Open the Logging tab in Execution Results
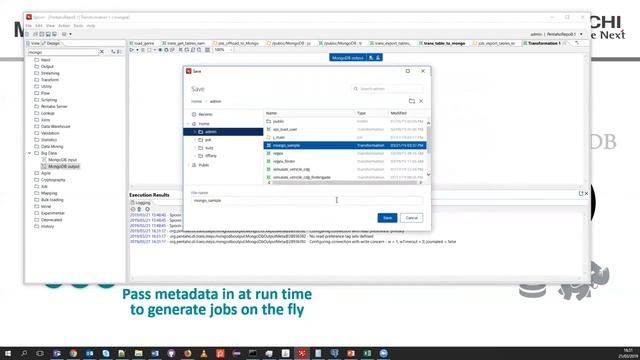The width and height of the screenshot is (640, 360). 141,203
